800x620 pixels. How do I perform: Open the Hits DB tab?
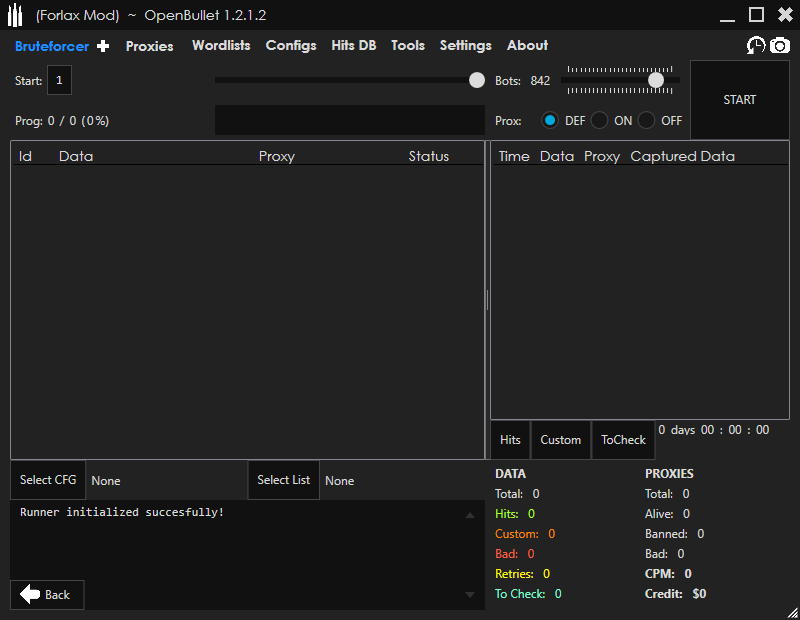354,45
